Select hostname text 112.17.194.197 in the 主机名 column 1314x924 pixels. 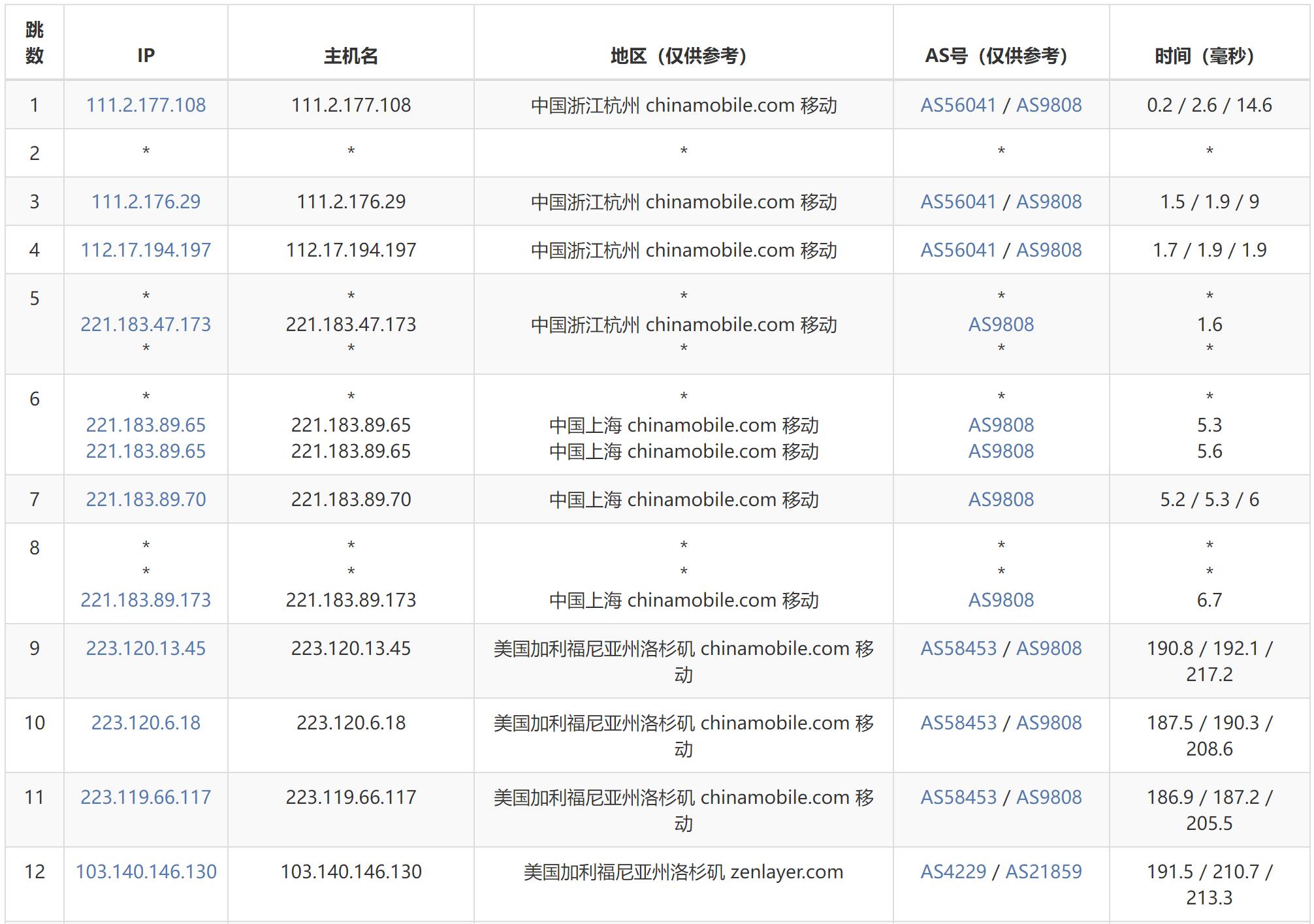point(351,250)
